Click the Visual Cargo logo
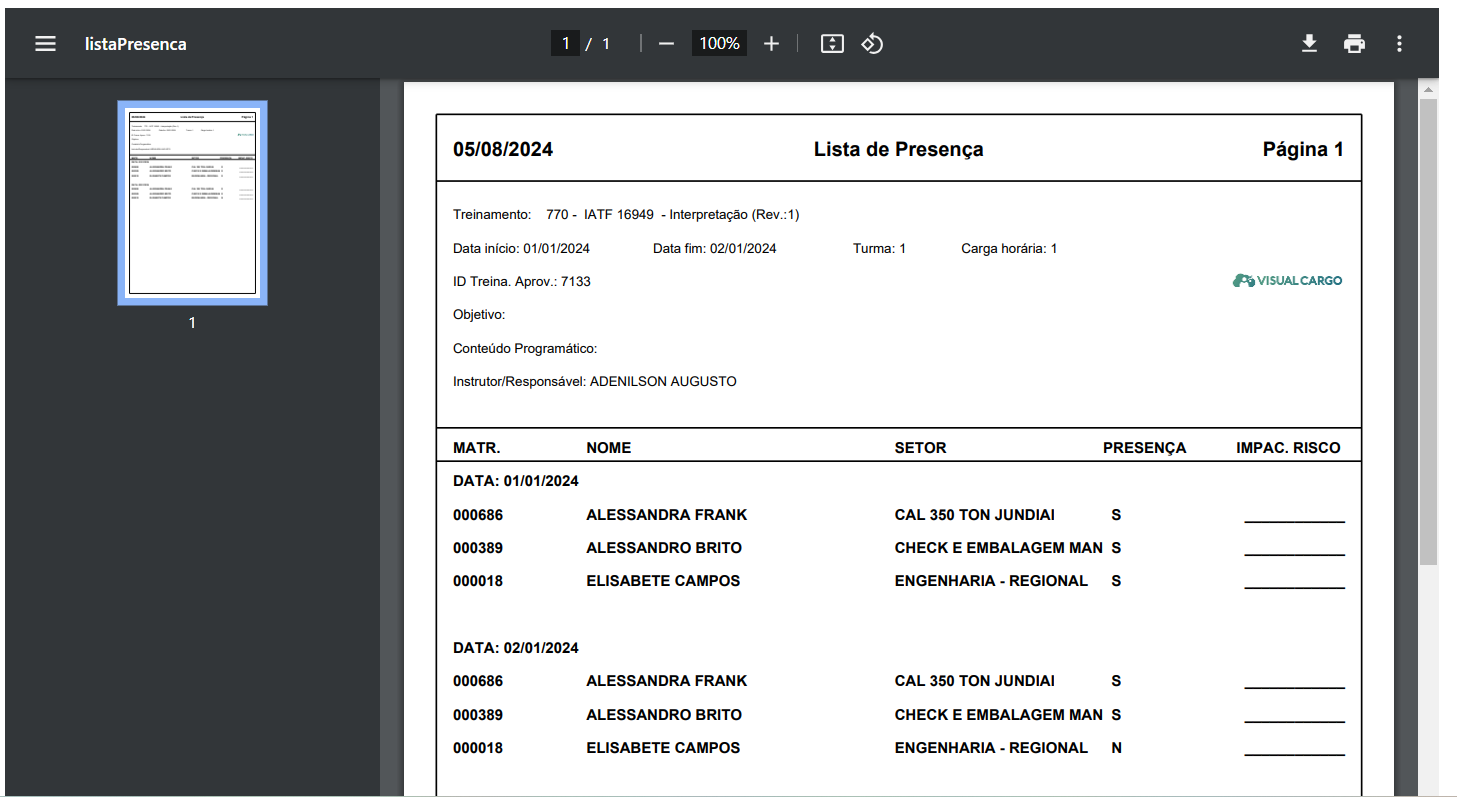Viewport: 1457px width, 797px height. 1288,281
